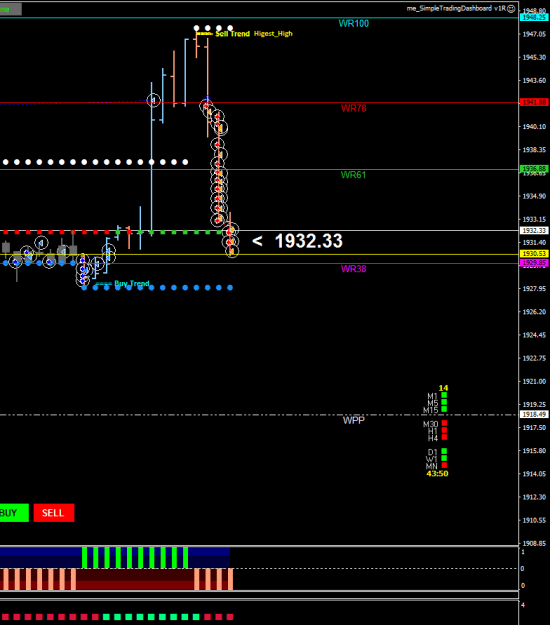The image size is (550, 625).
Task: Click the Buy Trend label
Action: (x=132, y=283)
